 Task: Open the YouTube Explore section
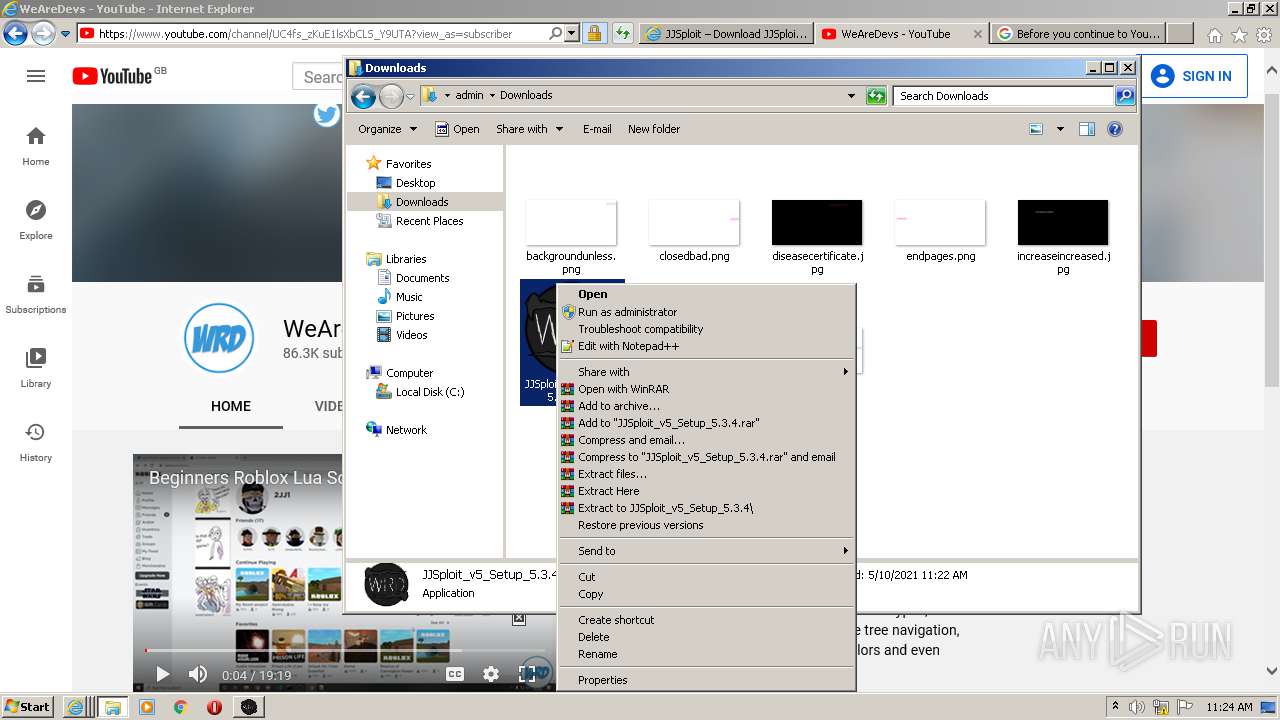[36, 220]
